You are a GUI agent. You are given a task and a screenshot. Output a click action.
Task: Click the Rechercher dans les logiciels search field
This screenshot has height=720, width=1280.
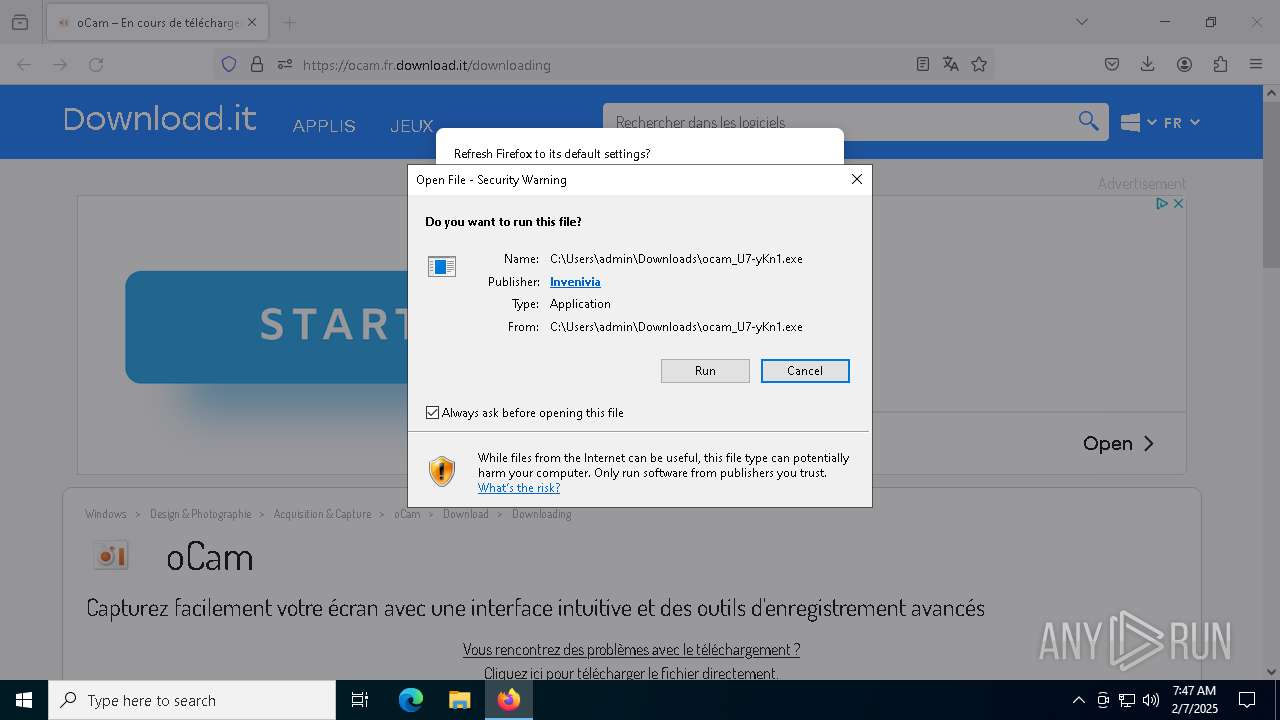tap(840, 122)
